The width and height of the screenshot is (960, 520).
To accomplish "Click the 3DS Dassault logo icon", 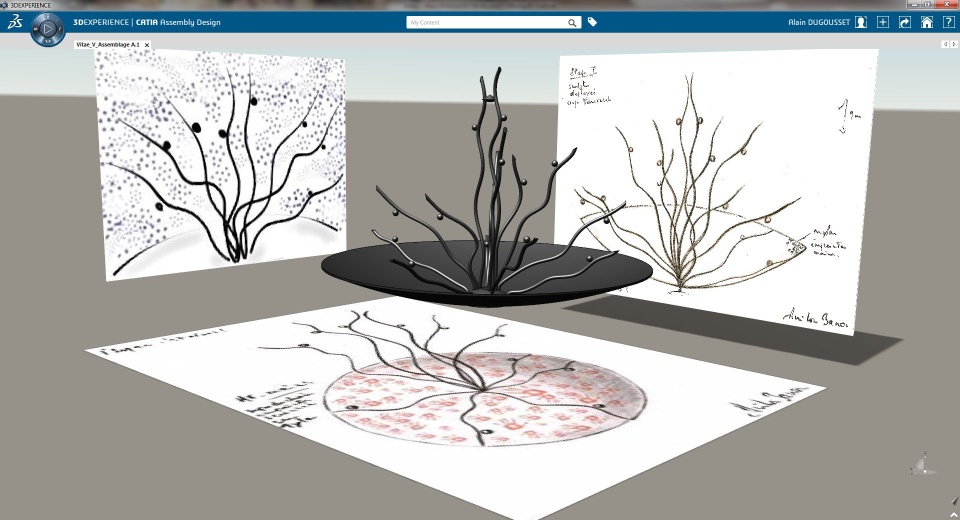I will click(x=15, y=23).
